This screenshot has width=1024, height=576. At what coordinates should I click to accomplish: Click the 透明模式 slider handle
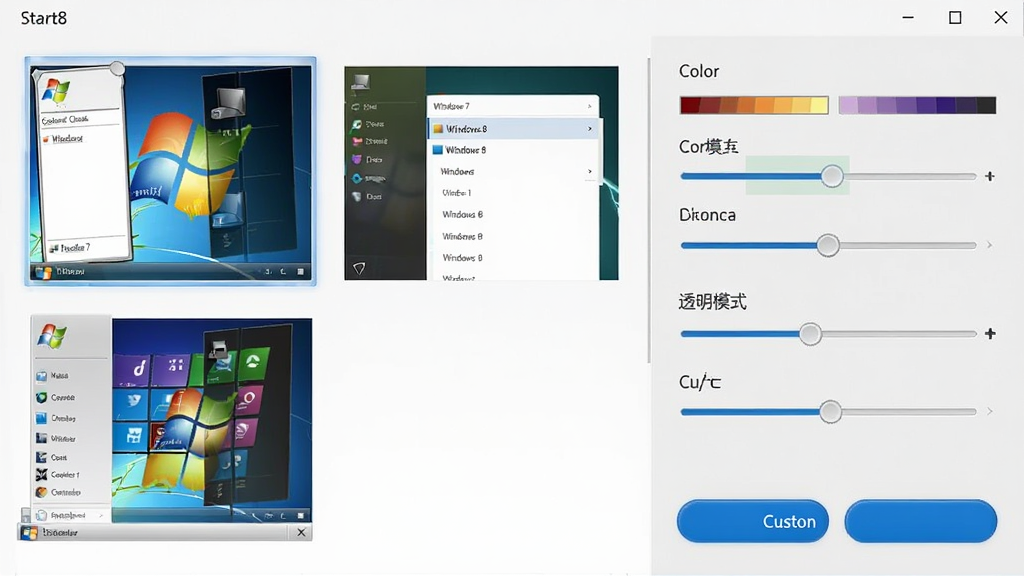[x=810, y=334]
